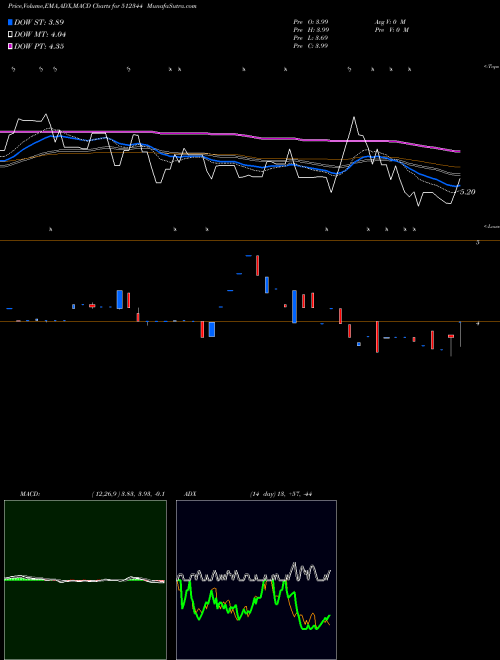
Task: Click the magenta DOW PT legend swatch
Action: coord(11,47)
